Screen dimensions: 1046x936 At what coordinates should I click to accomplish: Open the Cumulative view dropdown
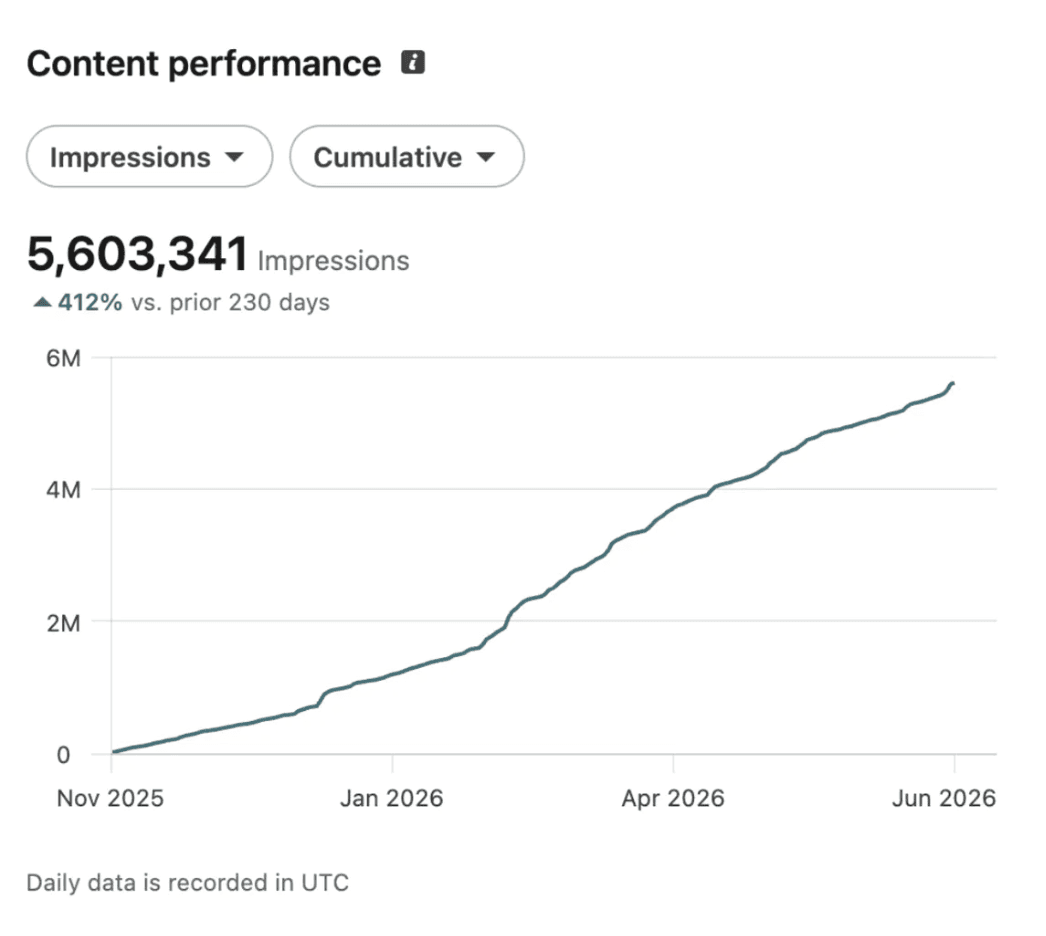[x=406, y=157]
